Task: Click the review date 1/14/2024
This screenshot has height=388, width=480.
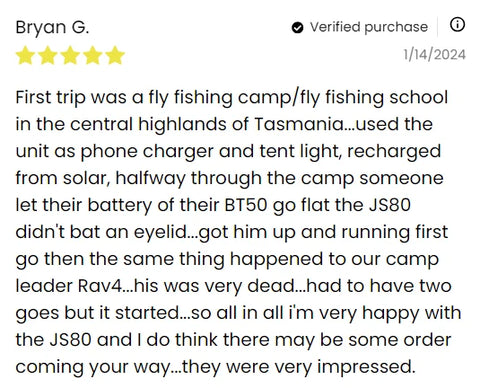Action: point(434,55)
